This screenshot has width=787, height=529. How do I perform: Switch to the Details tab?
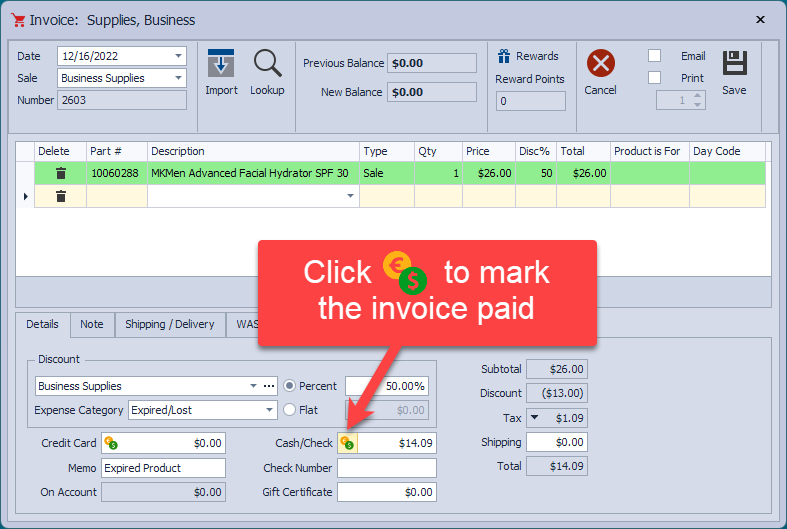point(43,324)
